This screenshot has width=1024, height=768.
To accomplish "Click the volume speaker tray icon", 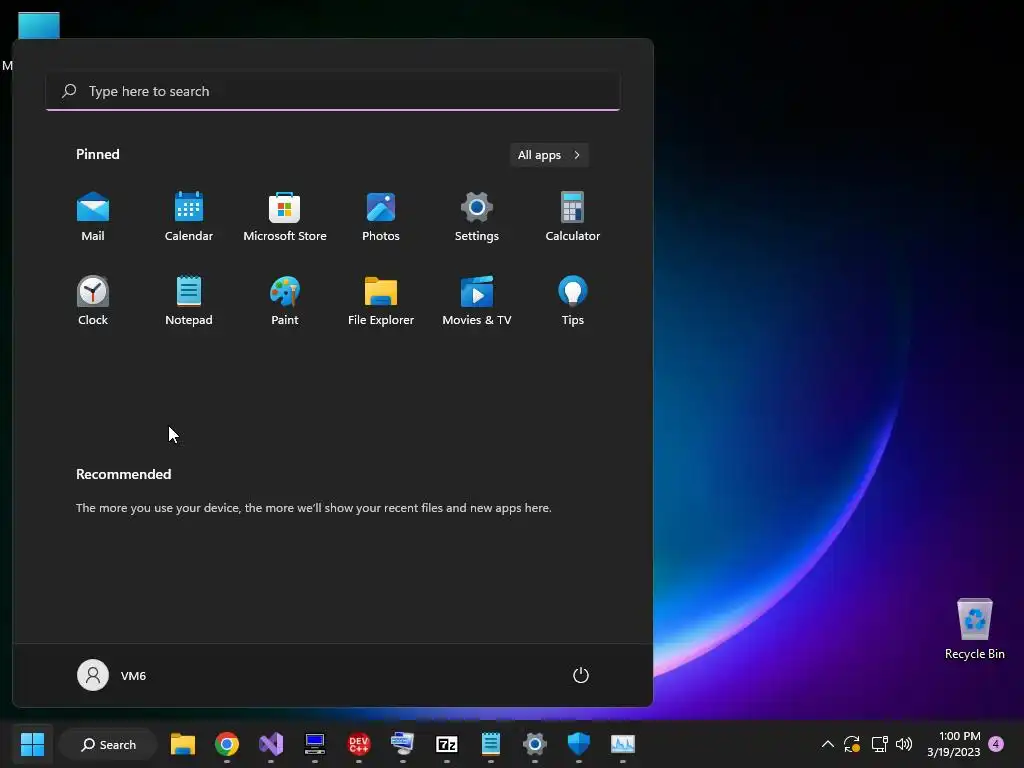I will point(904,744).
